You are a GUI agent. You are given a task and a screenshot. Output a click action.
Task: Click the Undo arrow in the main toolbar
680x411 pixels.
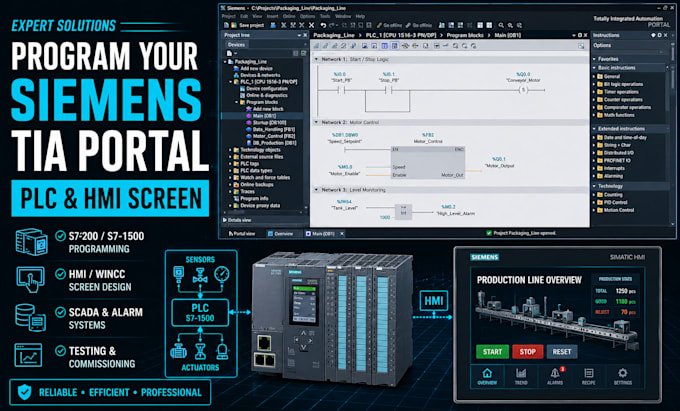(323, 26)
